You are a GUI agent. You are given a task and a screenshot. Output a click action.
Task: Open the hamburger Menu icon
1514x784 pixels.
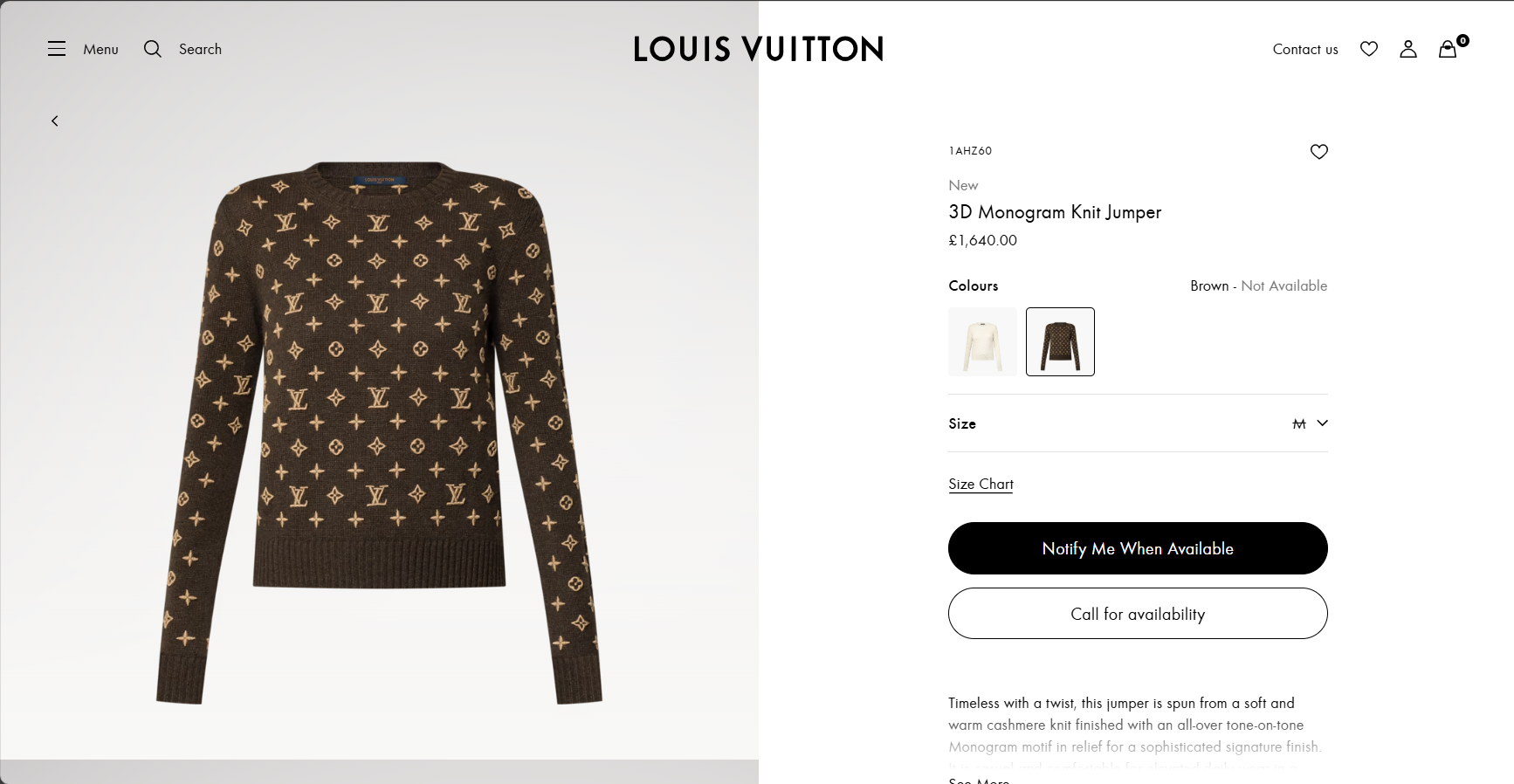(57, 49)
